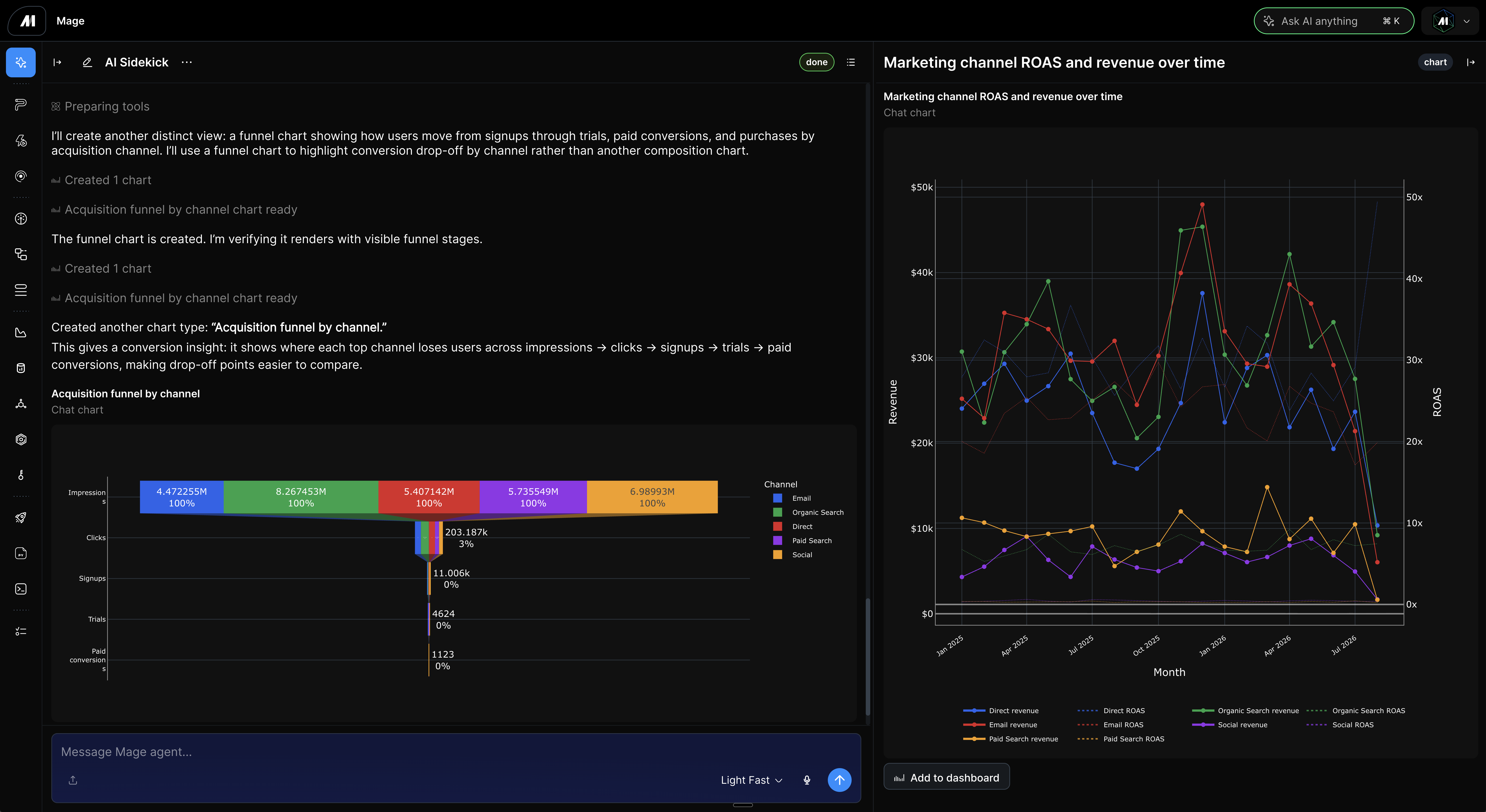Click the Direct red legend swatch
This screenshot has height=812, width=1486.
778,526
